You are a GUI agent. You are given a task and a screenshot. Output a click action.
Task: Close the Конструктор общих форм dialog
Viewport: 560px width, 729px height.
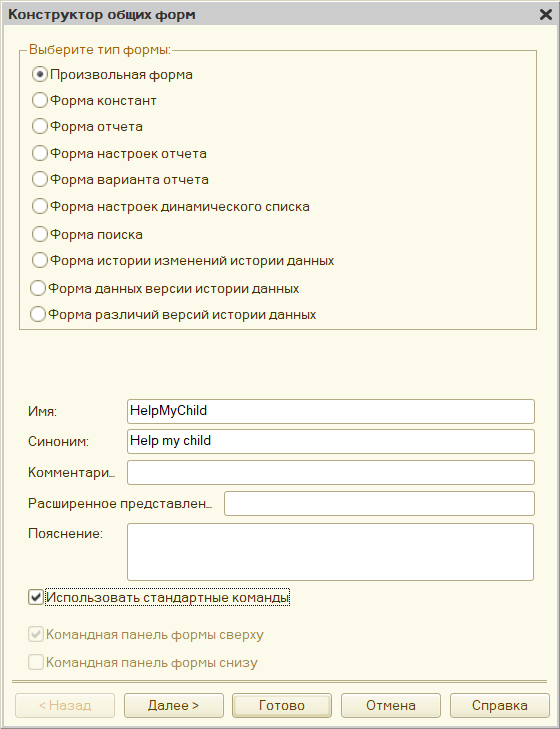546,15
